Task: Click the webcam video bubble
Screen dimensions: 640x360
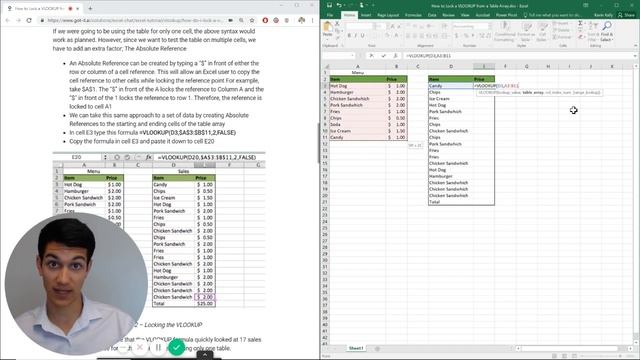Action: click(76, 283)
